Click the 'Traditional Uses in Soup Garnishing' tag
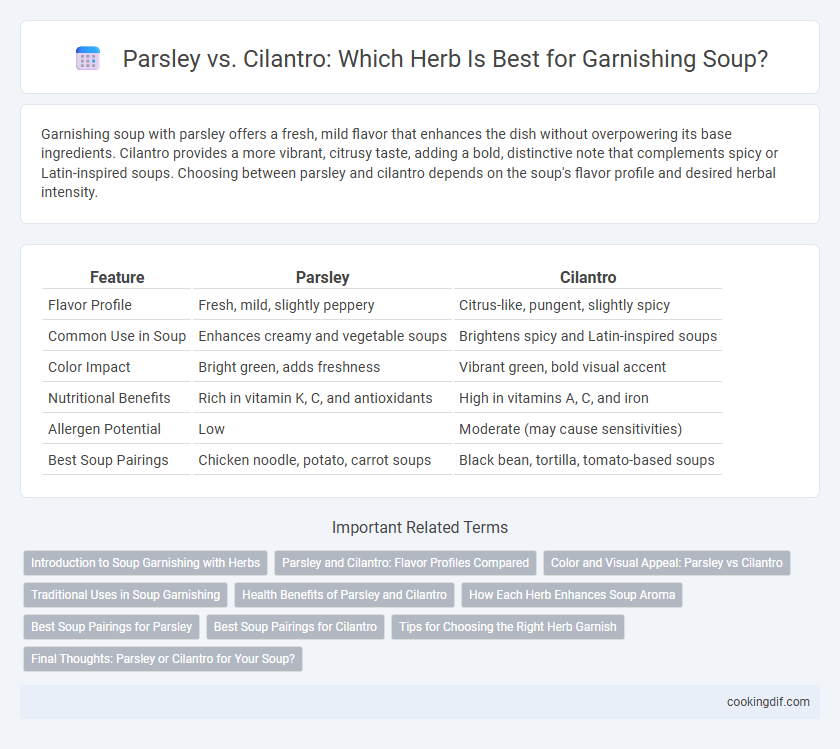840x749 pixels. (125, 595)
